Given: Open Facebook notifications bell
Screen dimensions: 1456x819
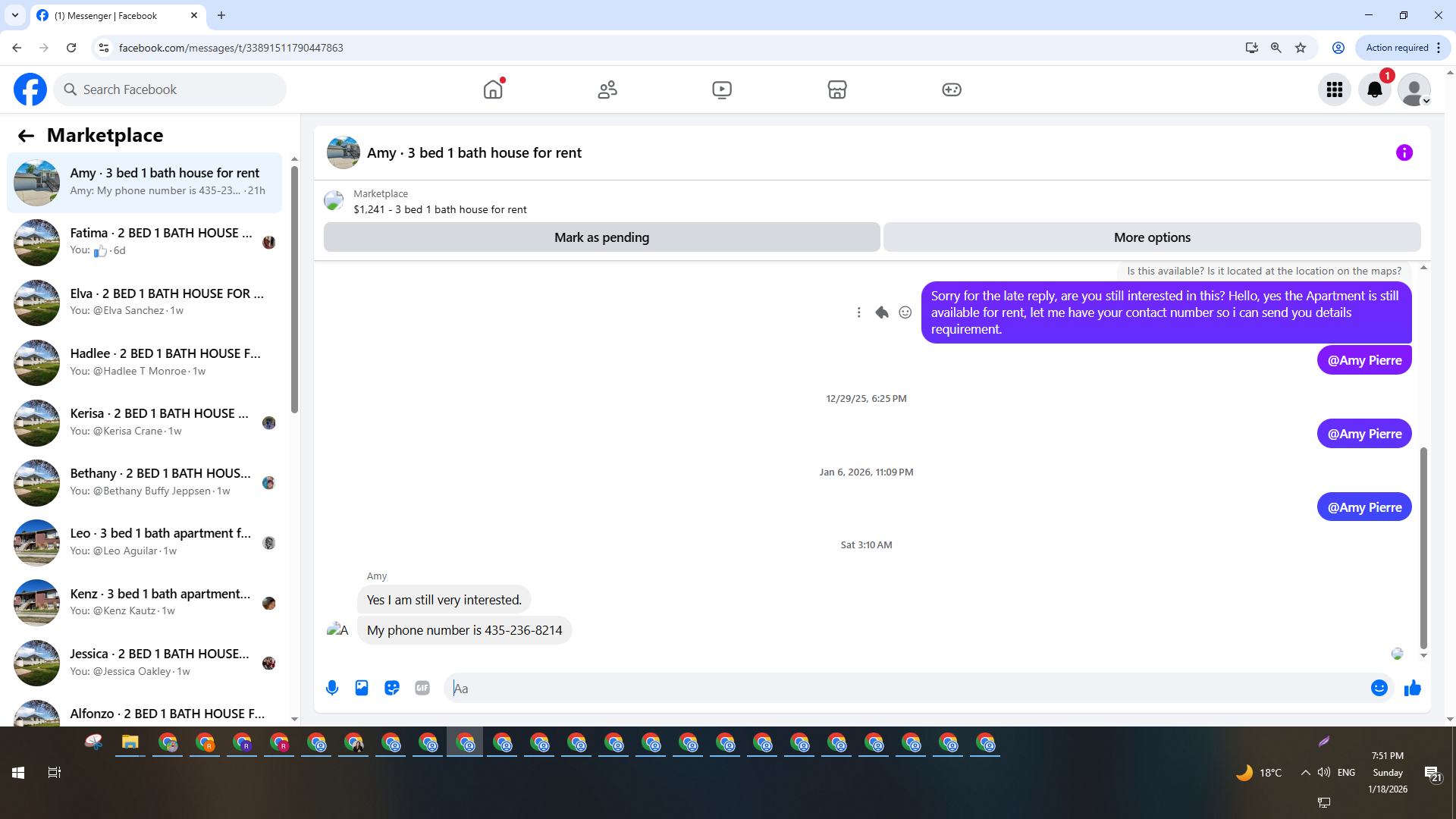Looking at the screenshot, I should 1374,89.
